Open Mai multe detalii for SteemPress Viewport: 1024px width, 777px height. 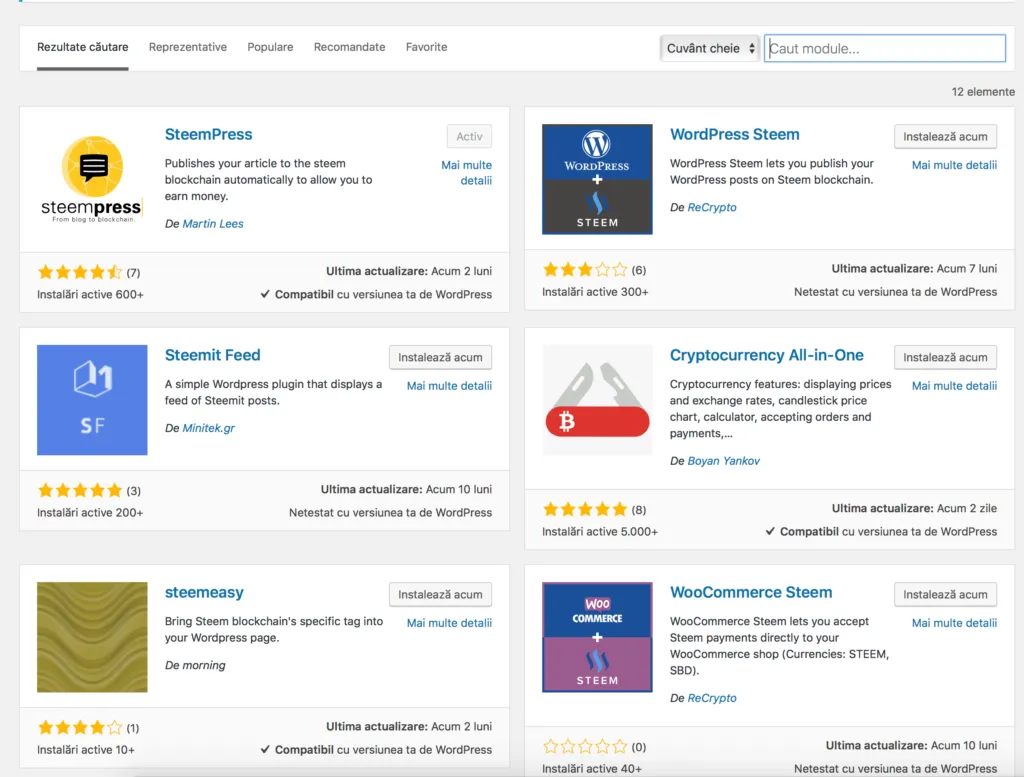coord(466,172)
